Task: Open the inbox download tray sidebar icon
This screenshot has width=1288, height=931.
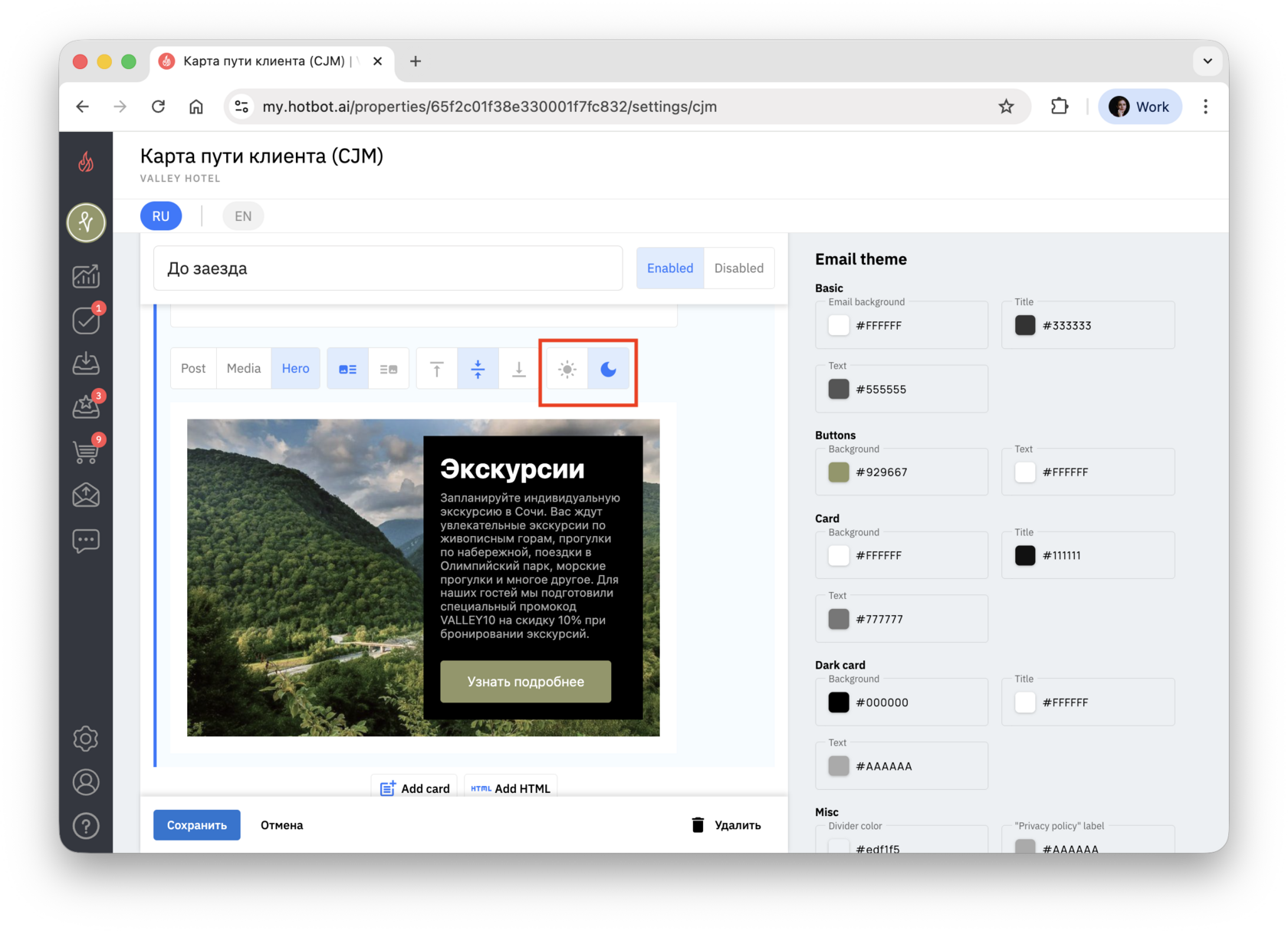Action: 86,364
